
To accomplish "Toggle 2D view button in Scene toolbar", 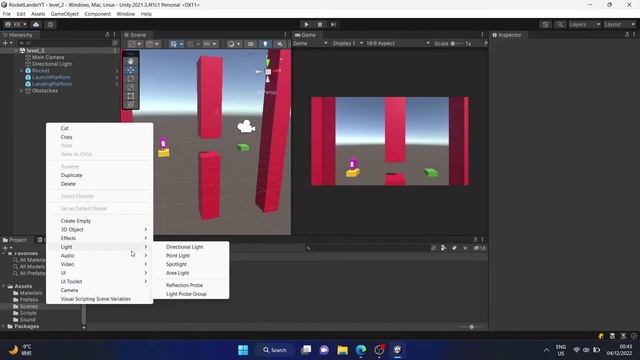I will click(x=251, y=44).
